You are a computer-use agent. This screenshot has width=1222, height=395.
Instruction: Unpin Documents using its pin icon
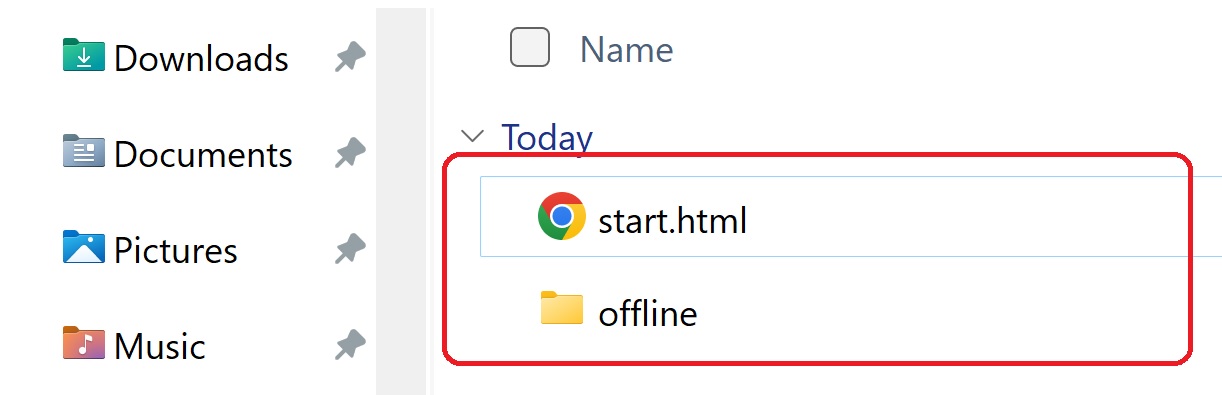coord(349,154)
